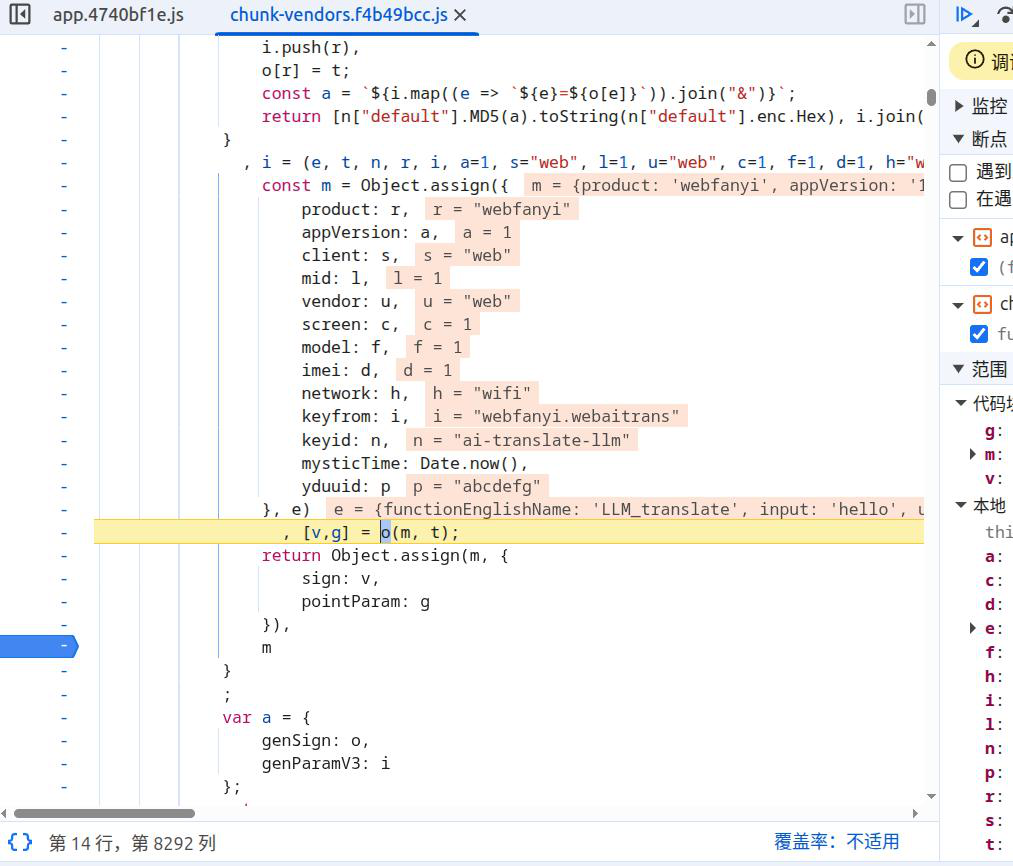Viewport: 1013px width, 866px height.
Task: Select local variable l
Action: point(993,724)
